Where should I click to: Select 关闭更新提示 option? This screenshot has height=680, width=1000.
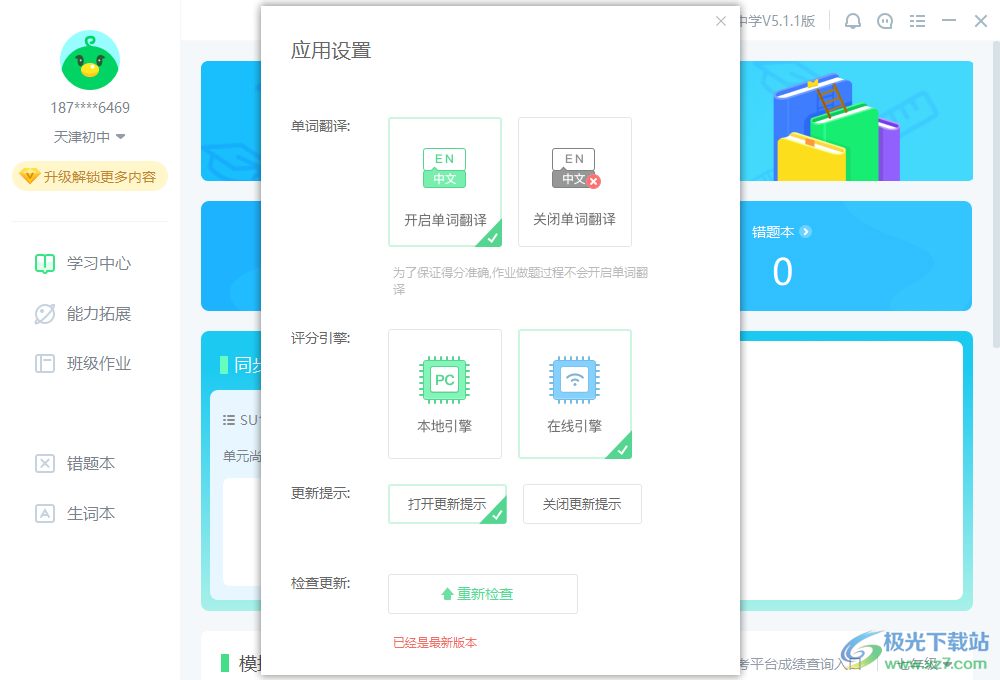click(582, 504)
